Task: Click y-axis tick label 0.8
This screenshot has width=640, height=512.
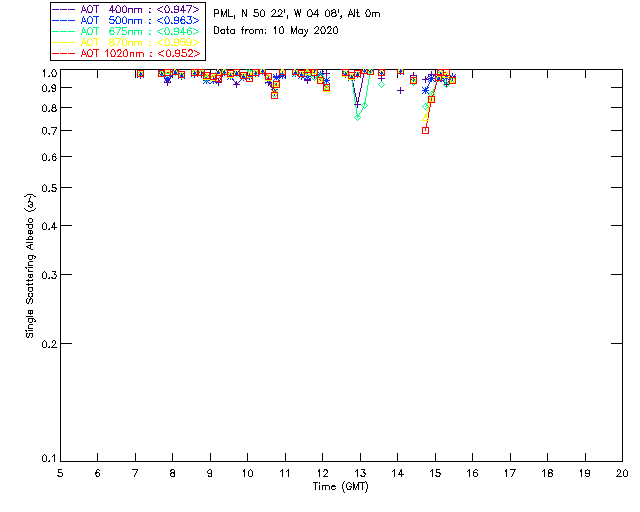Action: tap(49, 108)
